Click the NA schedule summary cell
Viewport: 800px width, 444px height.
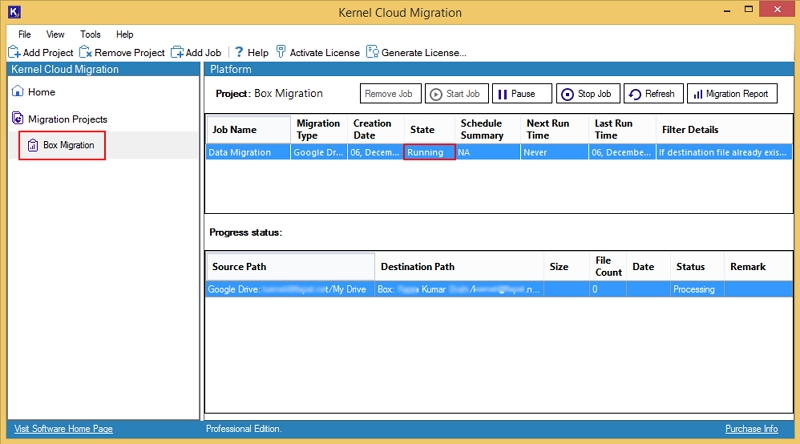pos(488,152)
